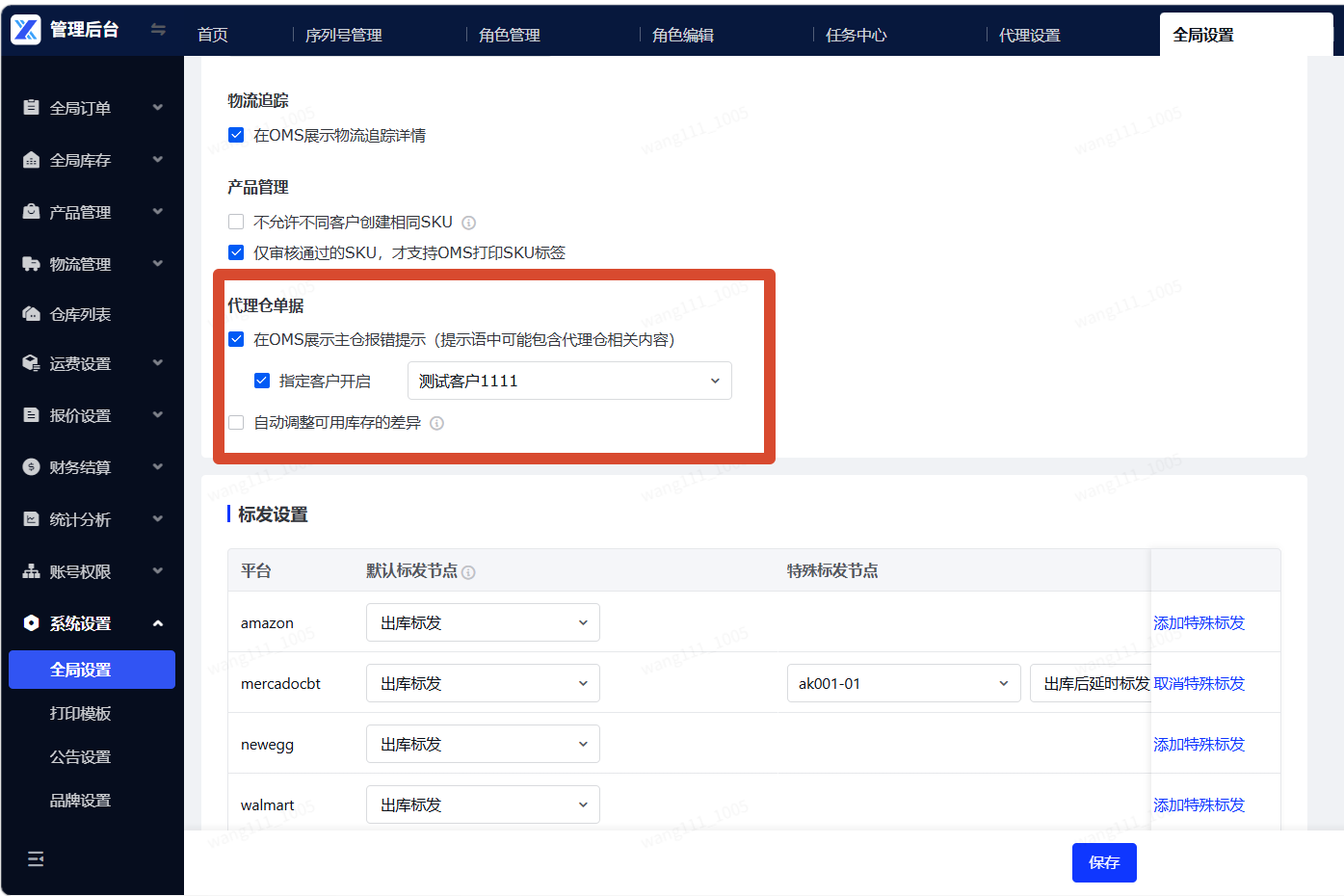Click the 保存 button

(x=1104, y=862)
